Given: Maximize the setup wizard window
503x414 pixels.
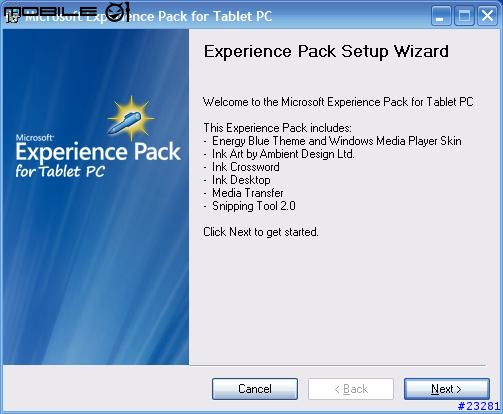Looking at the screenshot, I should [464, 16].
